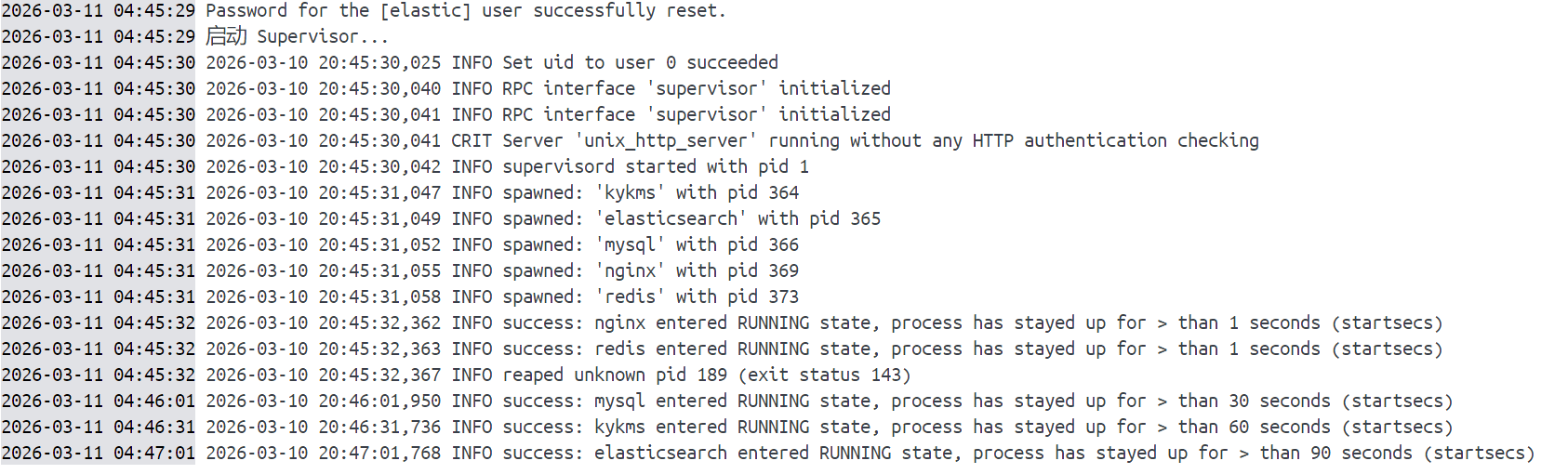Image resolution: width=1568 pixels, height=474 pixels.
Task: Click the '启动 Supervisor...' log line
Action: point(296,37)
